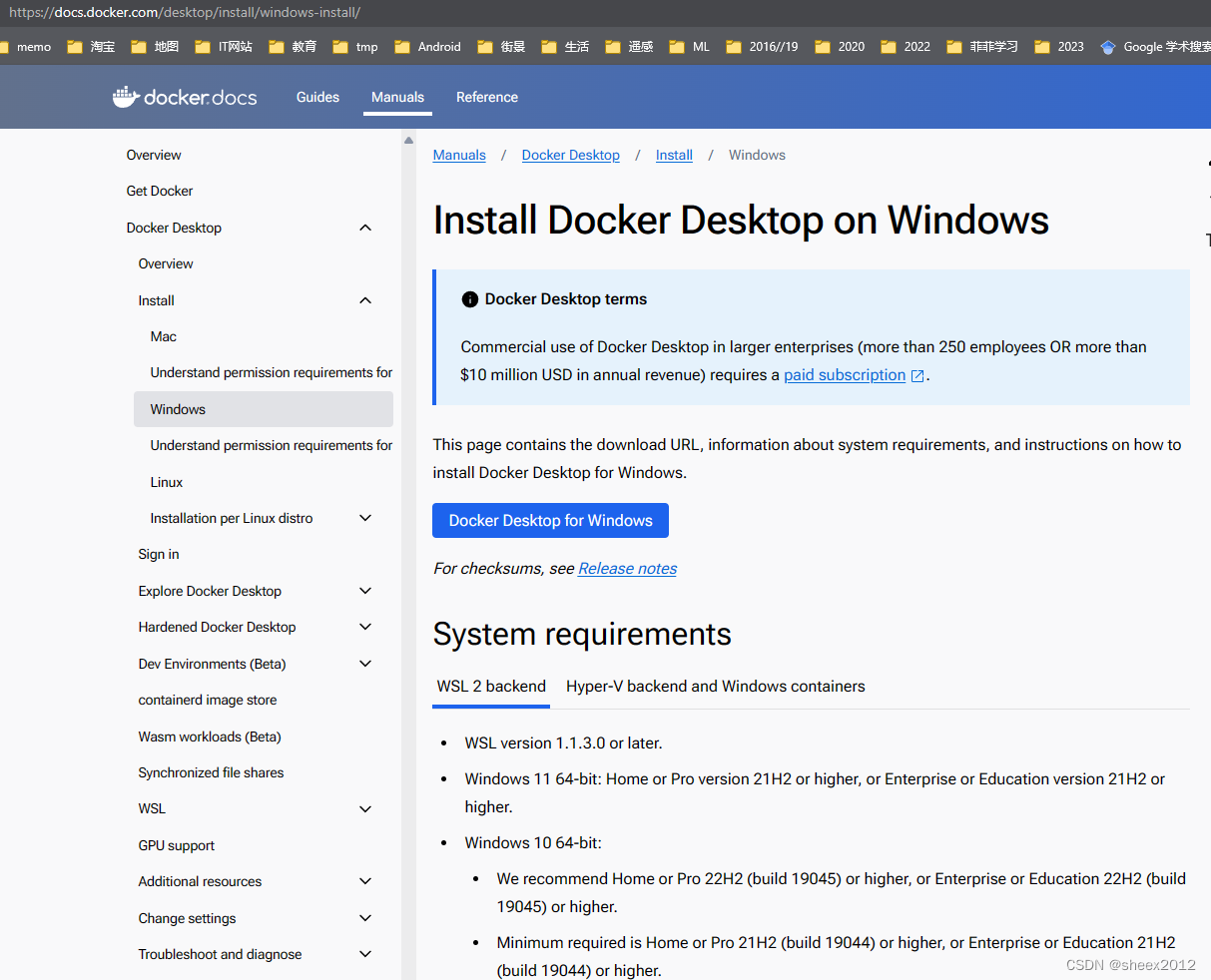1211x980 pixels.
Task: Open the Manuals navigation tab
Action: [397, 97]
